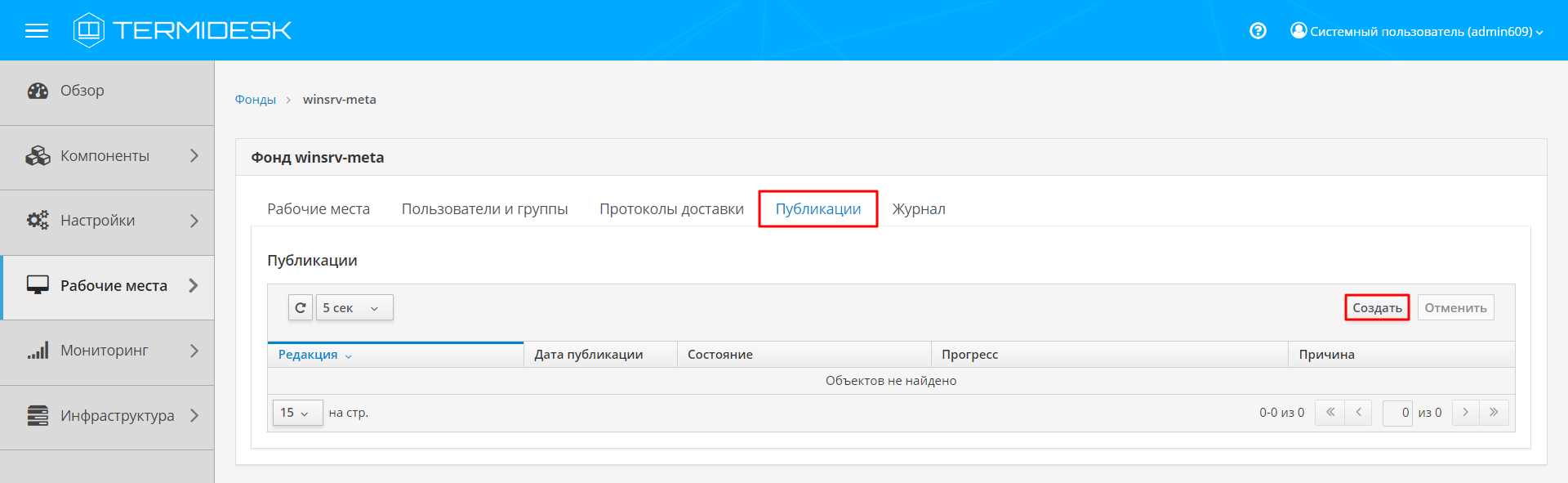Switch to the Публикации tab
The width and height of the screenshot is (1568, 483).
[817, 209]
